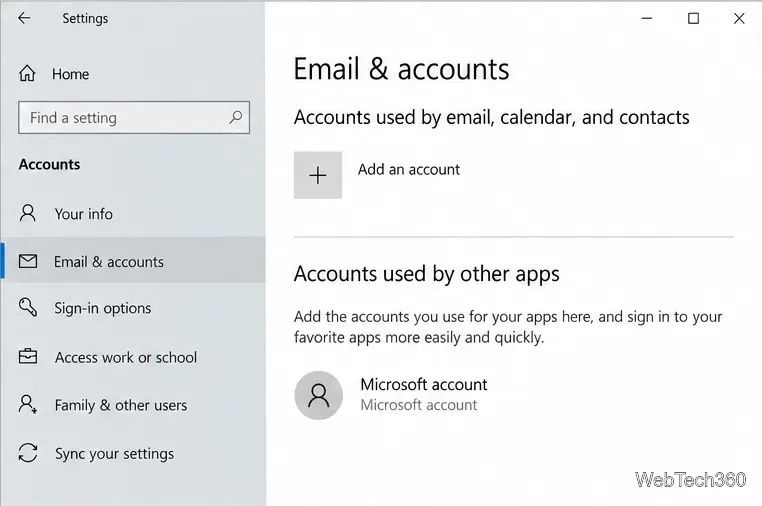This screenshot has height=506, width=762.
Task: Click the Family & other users person-plus icon
Action: [x=28, y=404]
